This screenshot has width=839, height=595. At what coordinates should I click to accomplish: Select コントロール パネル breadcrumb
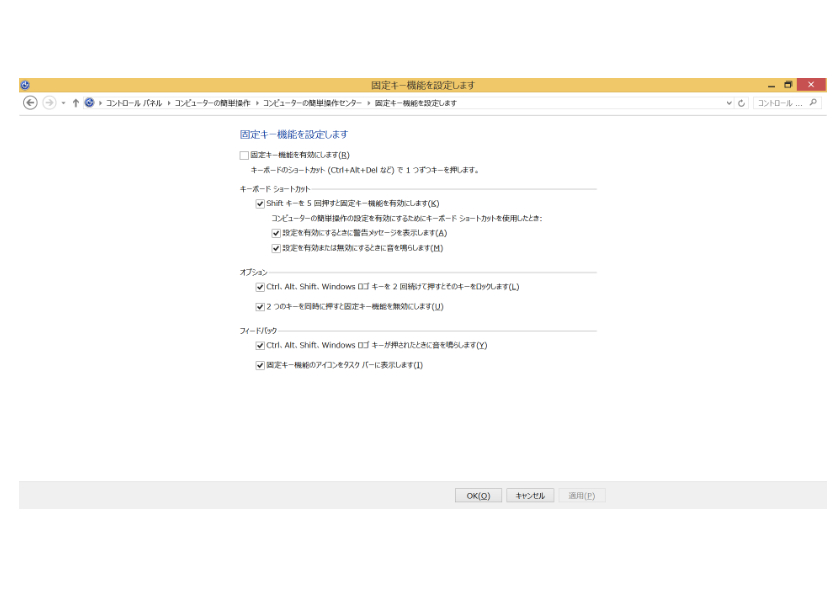(134, 103)
